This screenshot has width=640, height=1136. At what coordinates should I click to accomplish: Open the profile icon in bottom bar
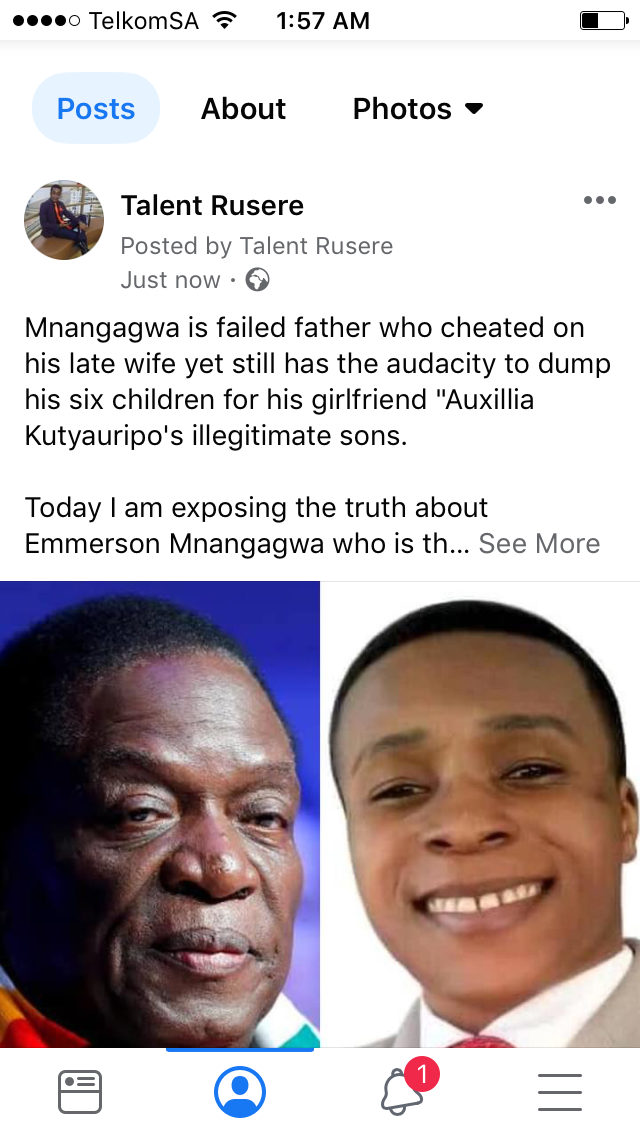(x=240, y=1092)
